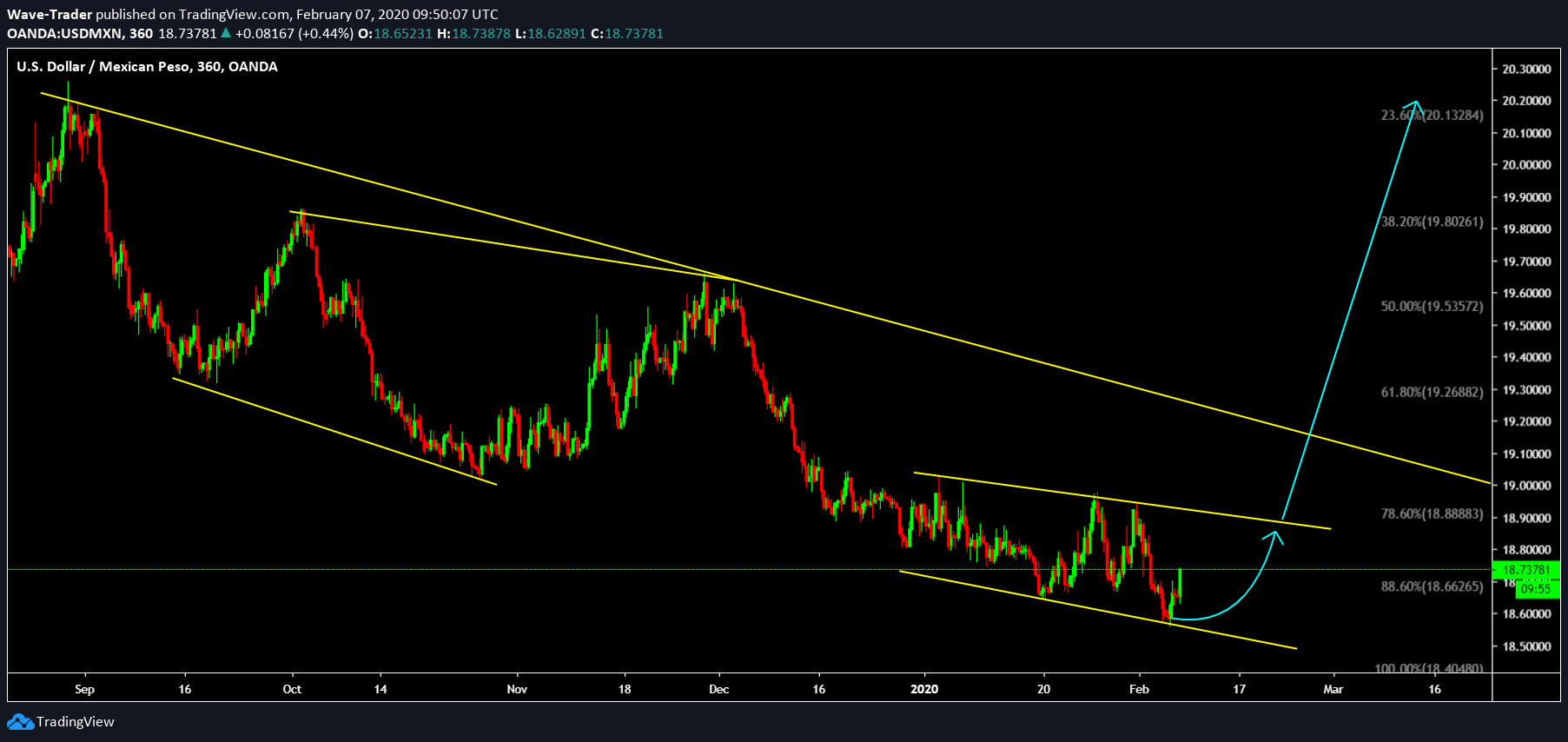1568x742 pixels.
Task: Open the TradingView.com link in the header
Action: (x=233, y=14)
